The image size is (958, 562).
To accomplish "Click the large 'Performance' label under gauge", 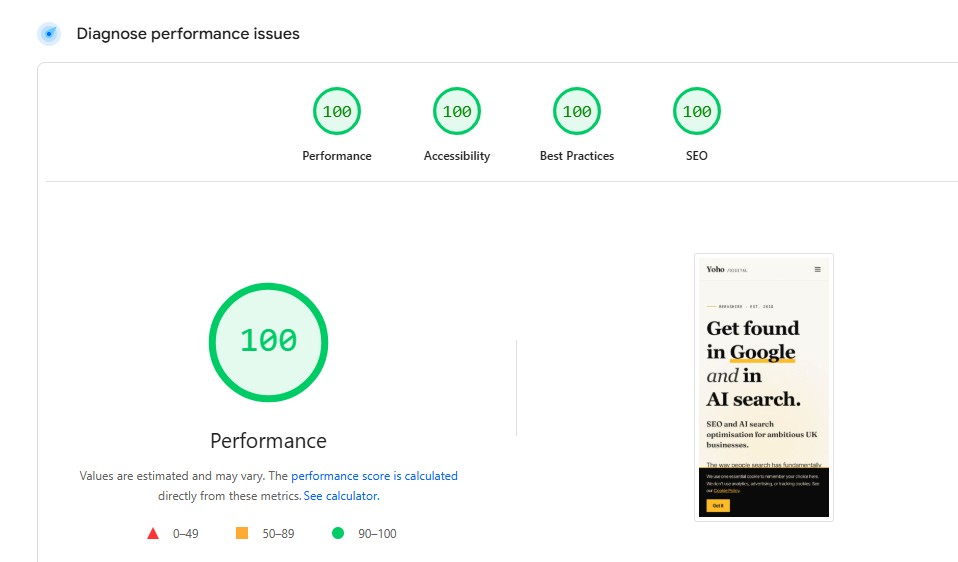I will [x=268, y=440].
